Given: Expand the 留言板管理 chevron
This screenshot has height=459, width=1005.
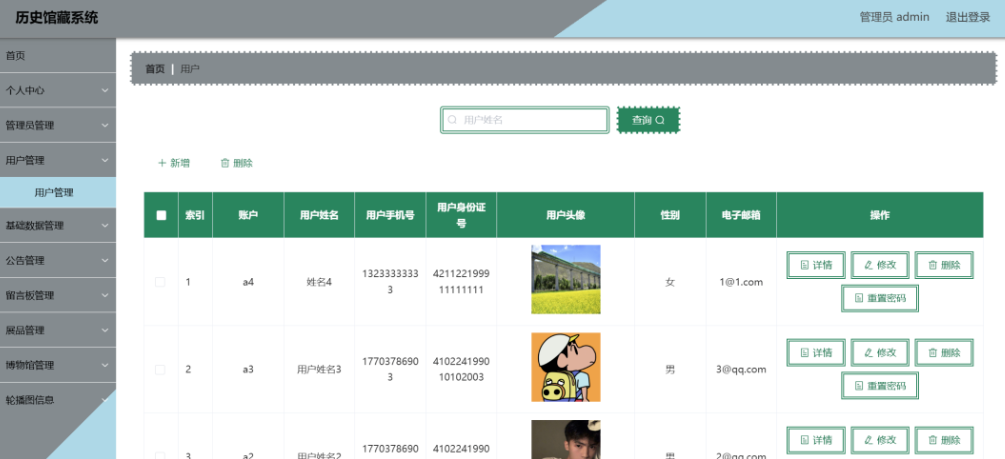Looking at the screenshot, I should [105, 296].
